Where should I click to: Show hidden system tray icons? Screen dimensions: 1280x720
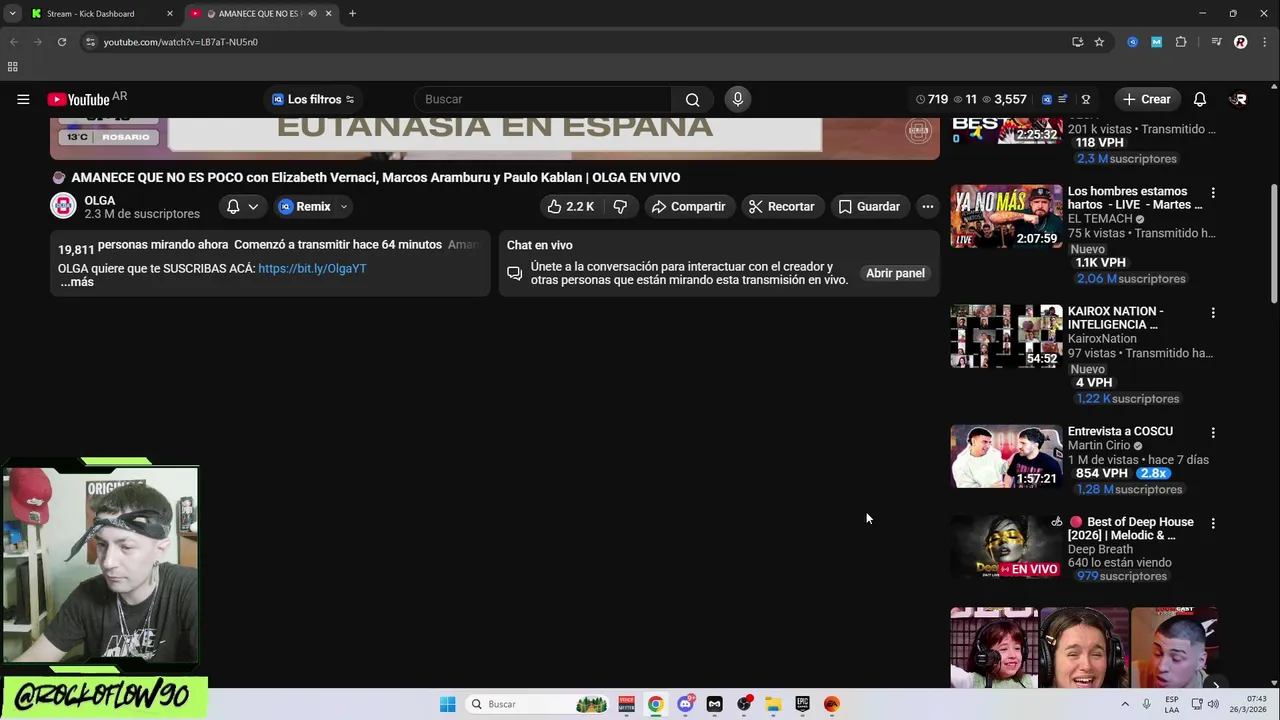(1124, 704)
